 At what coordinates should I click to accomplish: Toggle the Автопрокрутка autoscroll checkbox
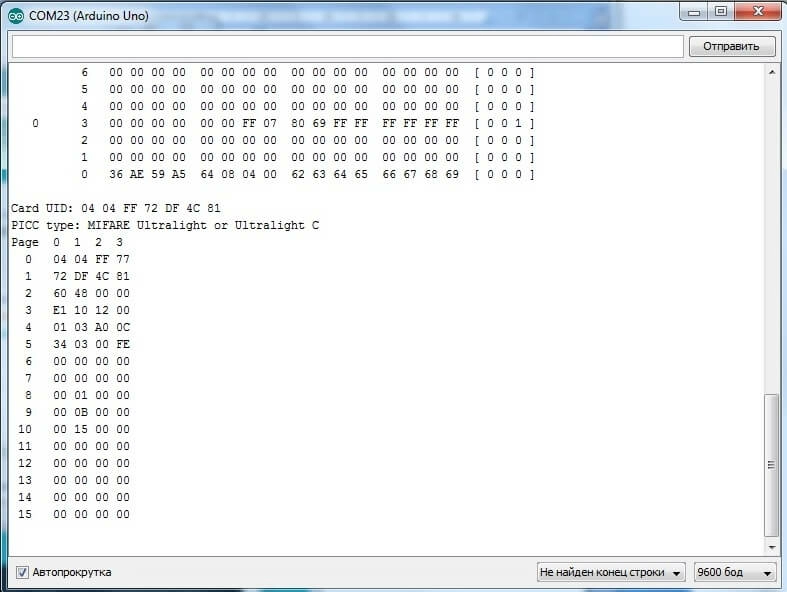[22, 572]
